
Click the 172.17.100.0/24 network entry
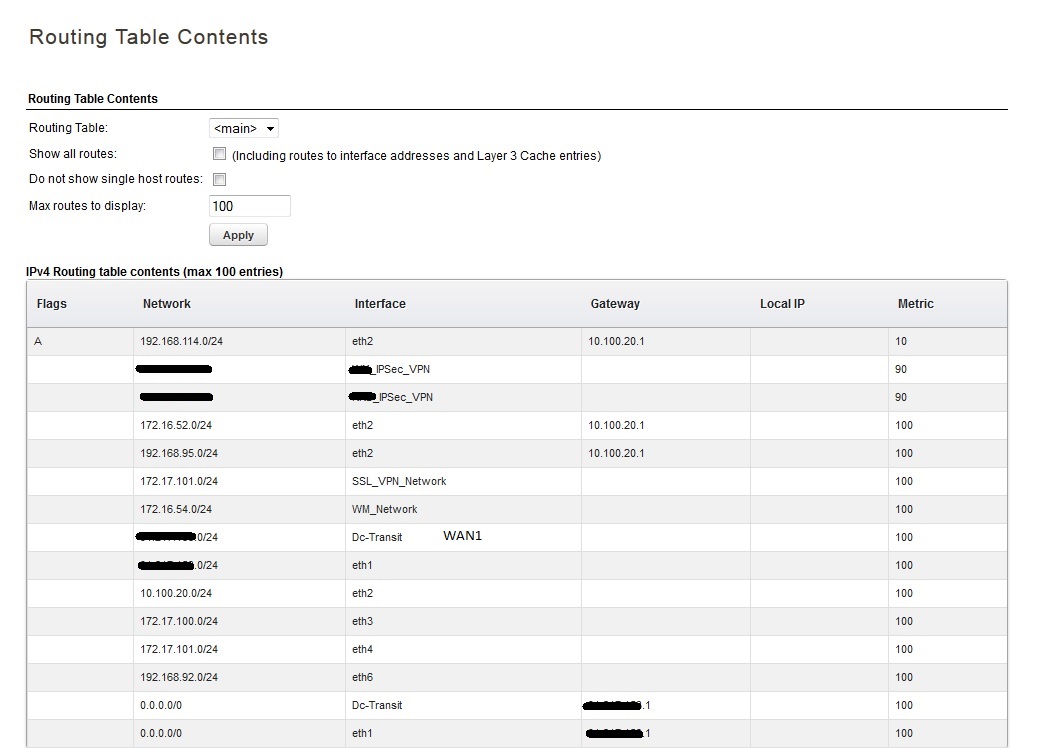click(x=179, y=621)
